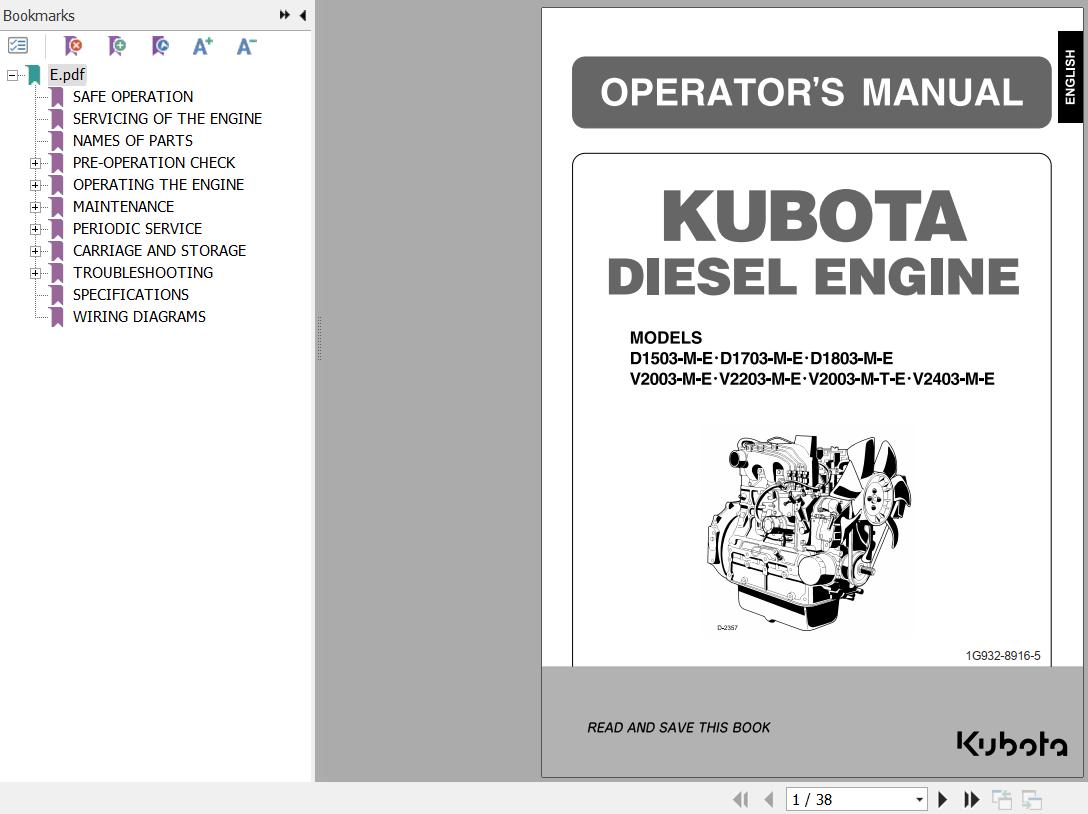Expand the MAINTENANCE bookmark
Image resolution: width=1088 pixels, height=814 pixels.
35,207
